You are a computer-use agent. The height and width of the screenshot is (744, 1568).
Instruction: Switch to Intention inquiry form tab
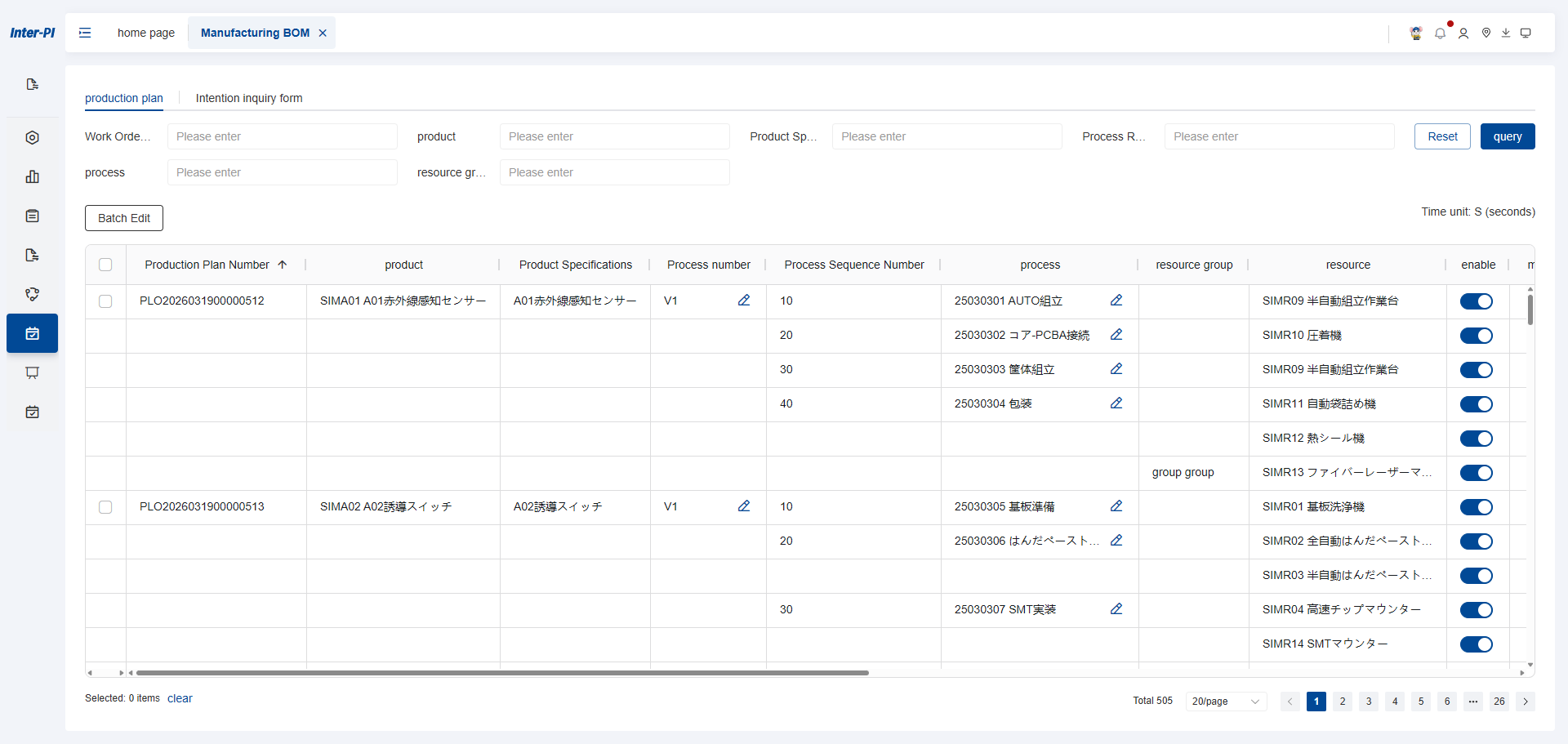point(249,98)
